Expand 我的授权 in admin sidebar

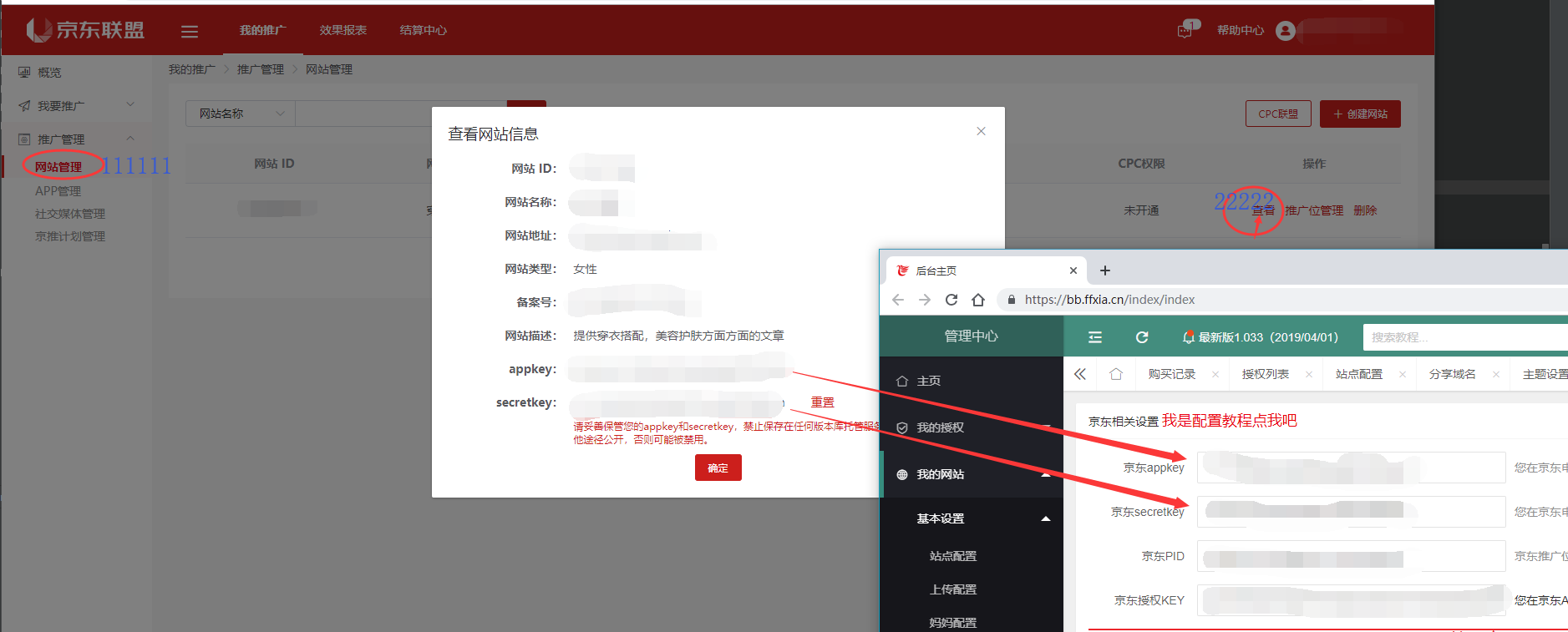[x=972, y=427]
